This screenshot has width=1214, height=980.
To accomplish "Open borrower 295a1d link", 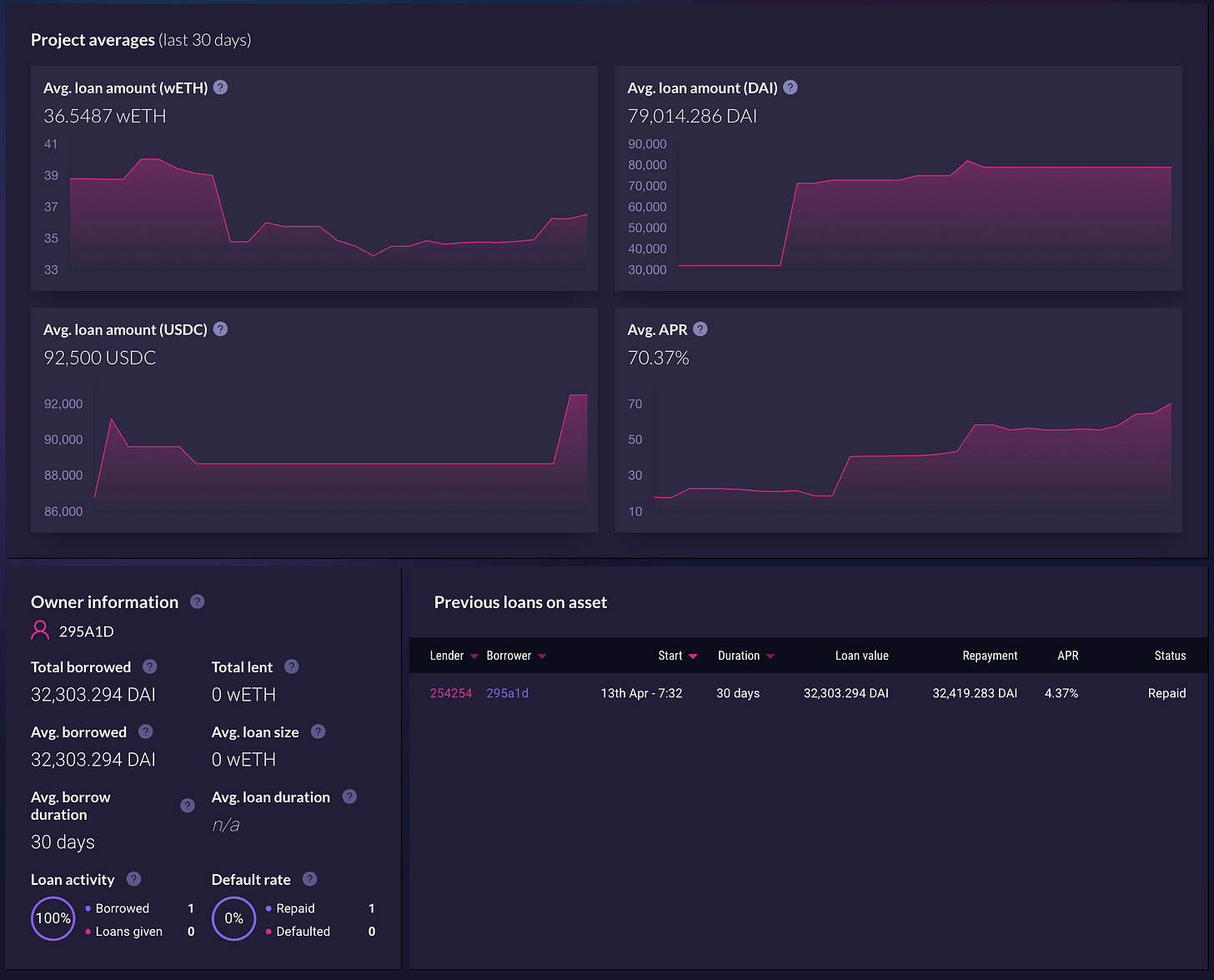I will 508,693.
